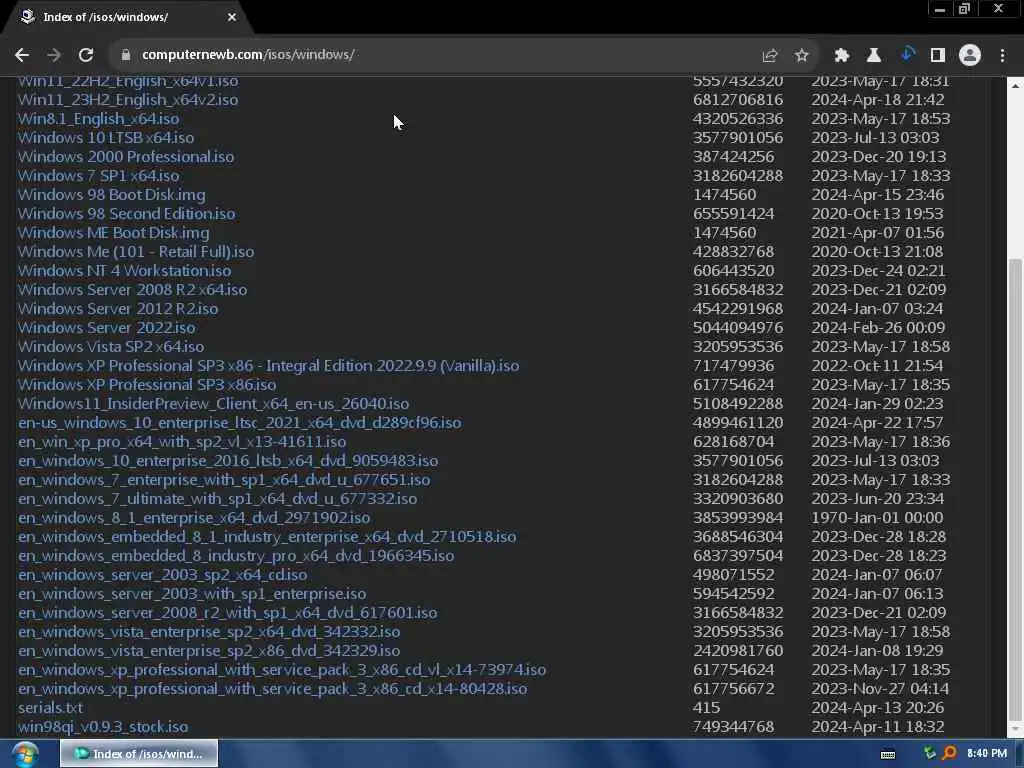Close the Index of /isos/windows/ tab

pyautogui.click(x=232, y=17)
